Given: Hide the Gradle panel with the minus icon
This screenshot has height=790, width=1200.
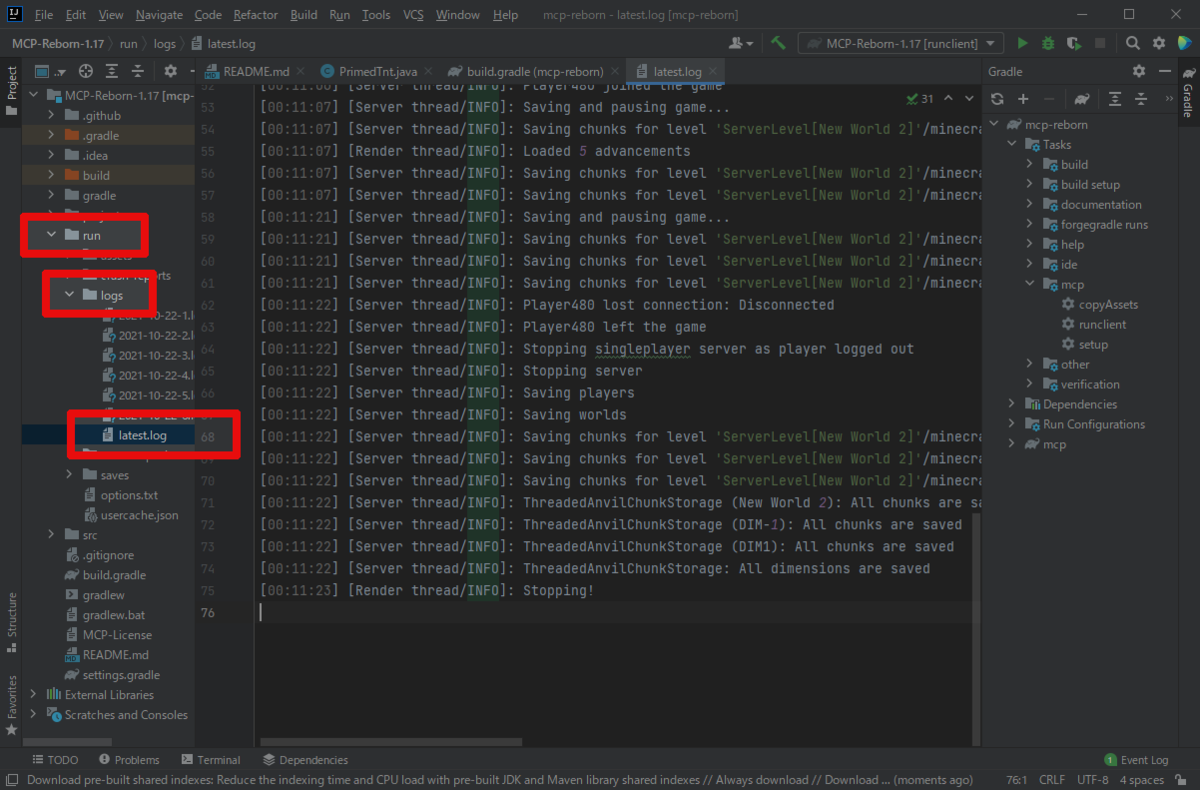Looking at the screenshot, I should point(1164,71).
